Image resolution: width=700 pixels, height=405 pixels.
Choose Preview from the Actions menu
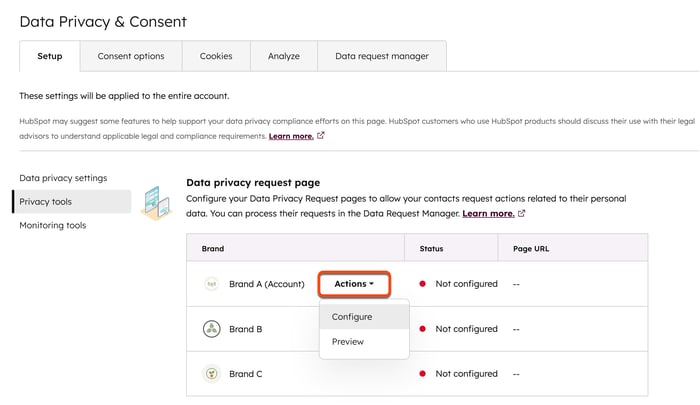click(x=364, y=342)
